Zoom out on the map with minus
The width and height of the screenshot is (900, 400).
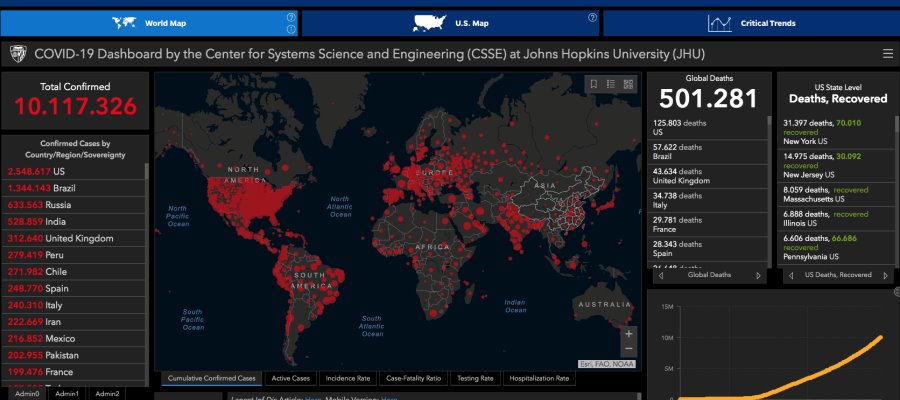tap(628, 348)
